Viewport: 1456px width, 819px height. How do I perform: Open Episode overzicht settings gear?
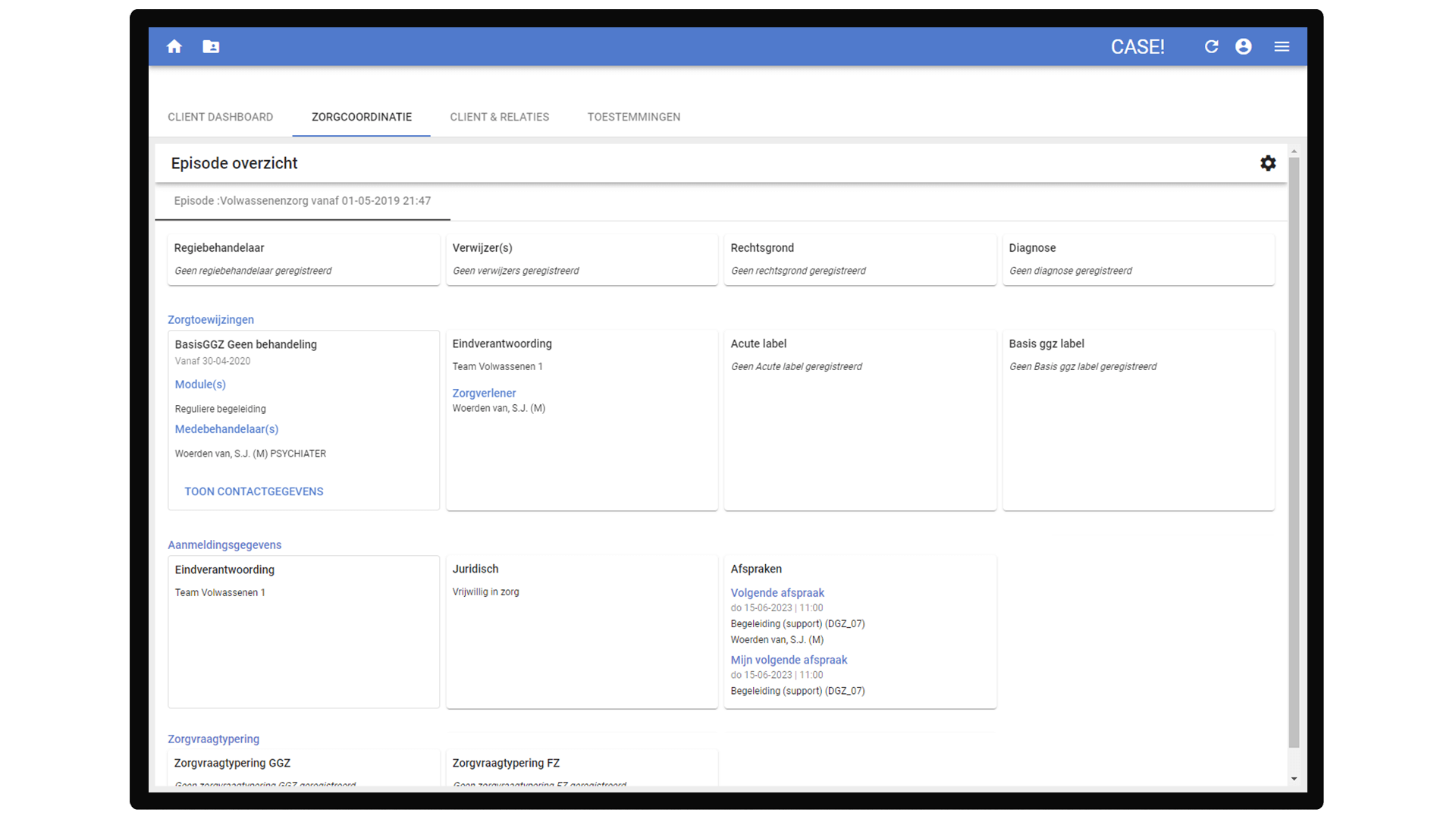click(1268, 163)
